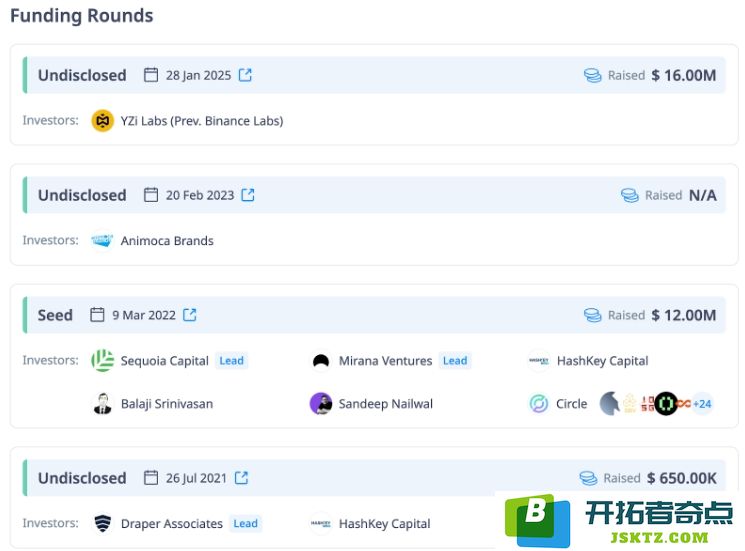Click the Mirana Ventures logo icon
Screen dimensions: 745x551
tap(321, 361)
